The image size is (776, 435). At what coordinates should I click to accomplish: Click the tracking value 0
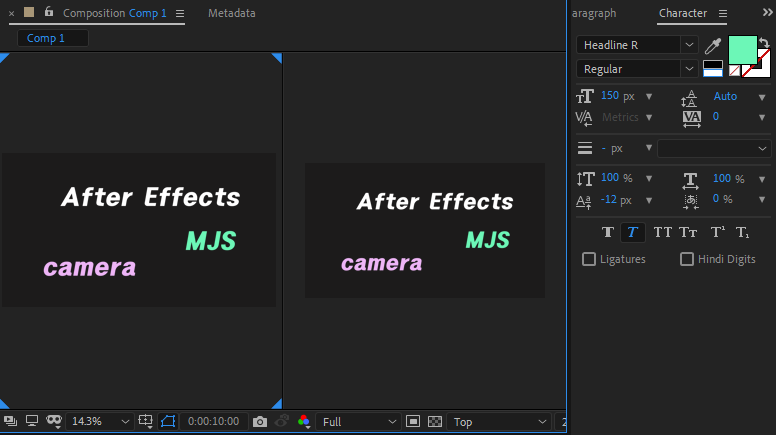716,117
